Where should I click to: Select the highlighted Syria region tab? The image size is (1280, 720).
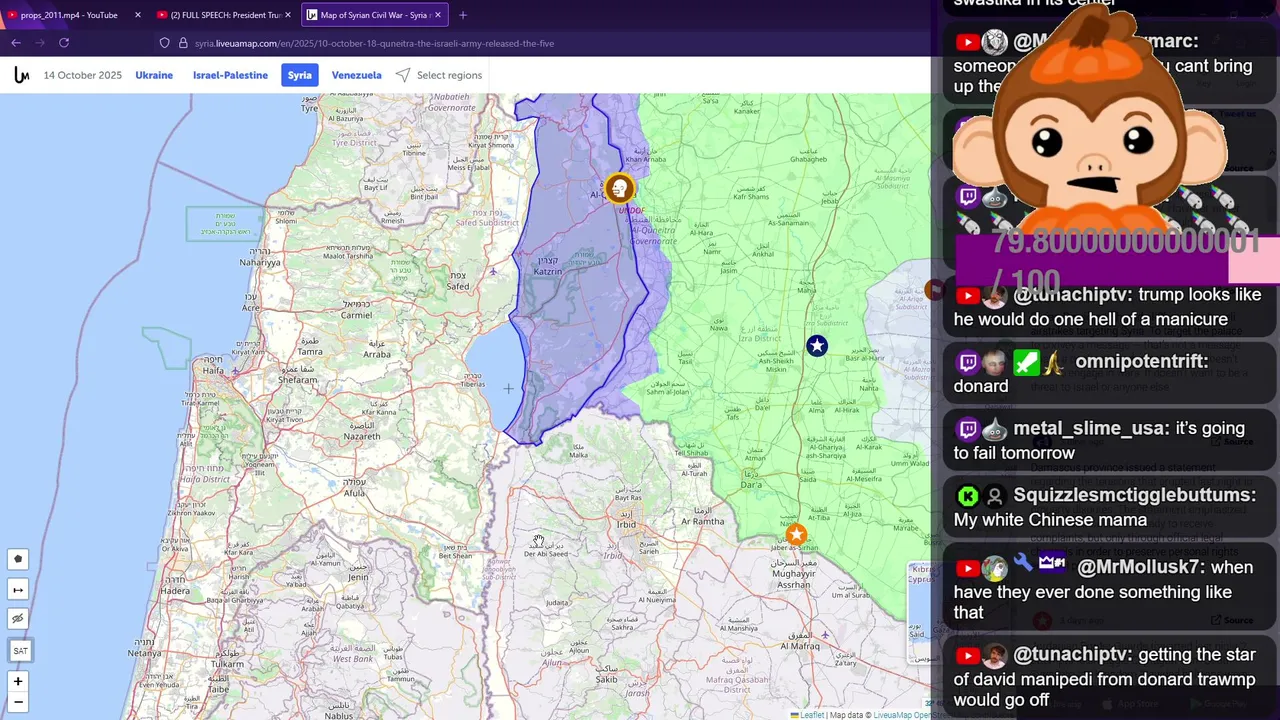click(300, 75)
